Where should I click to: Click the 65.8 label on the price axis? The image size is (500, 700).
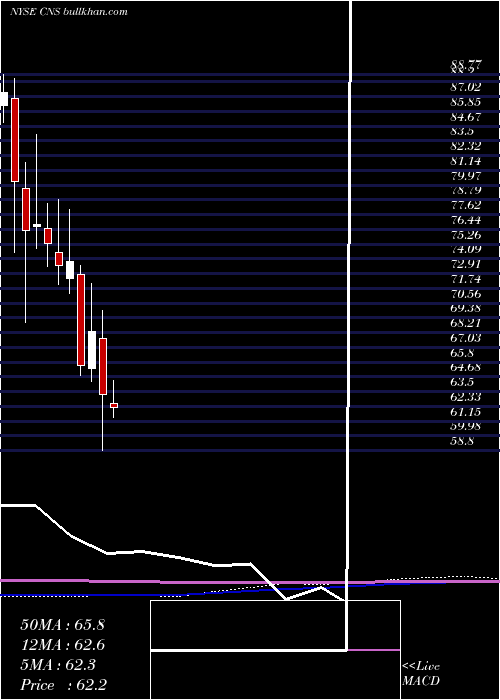point(462,353)
